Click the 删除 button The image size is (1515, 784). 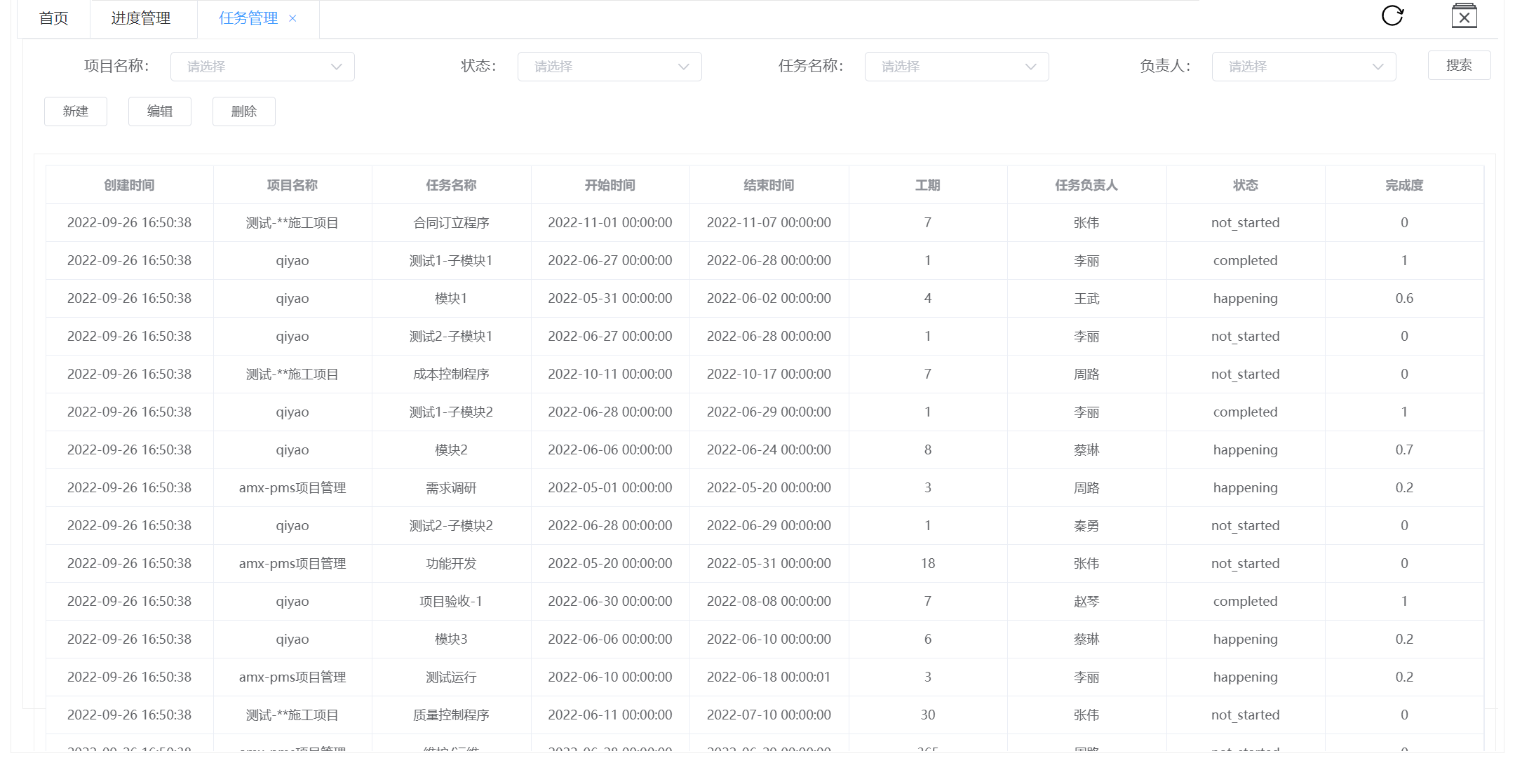pos(244,111)
